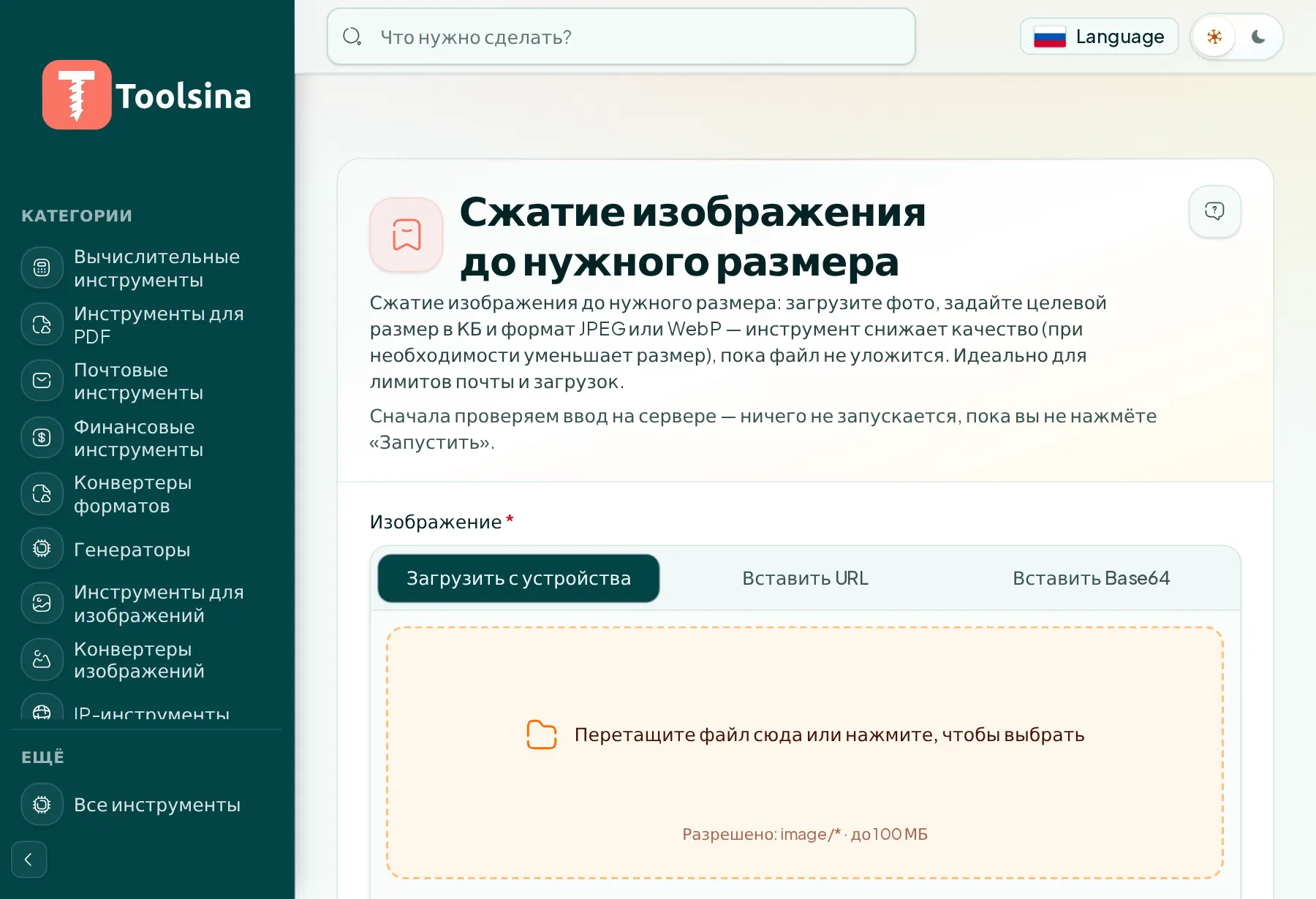The width and height of the screenshot is (1316, 899).
Task: Open Инструменты для изображений category
Action: [147, 604]
